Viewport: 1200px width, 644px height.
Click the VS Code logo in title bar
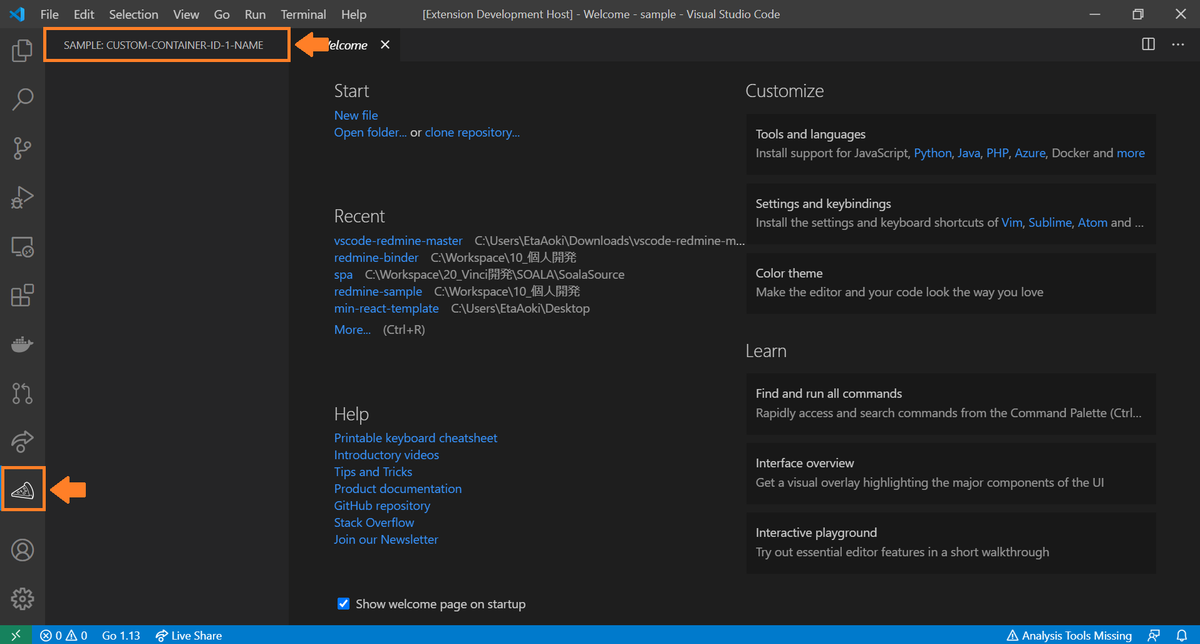pos(16,14)
